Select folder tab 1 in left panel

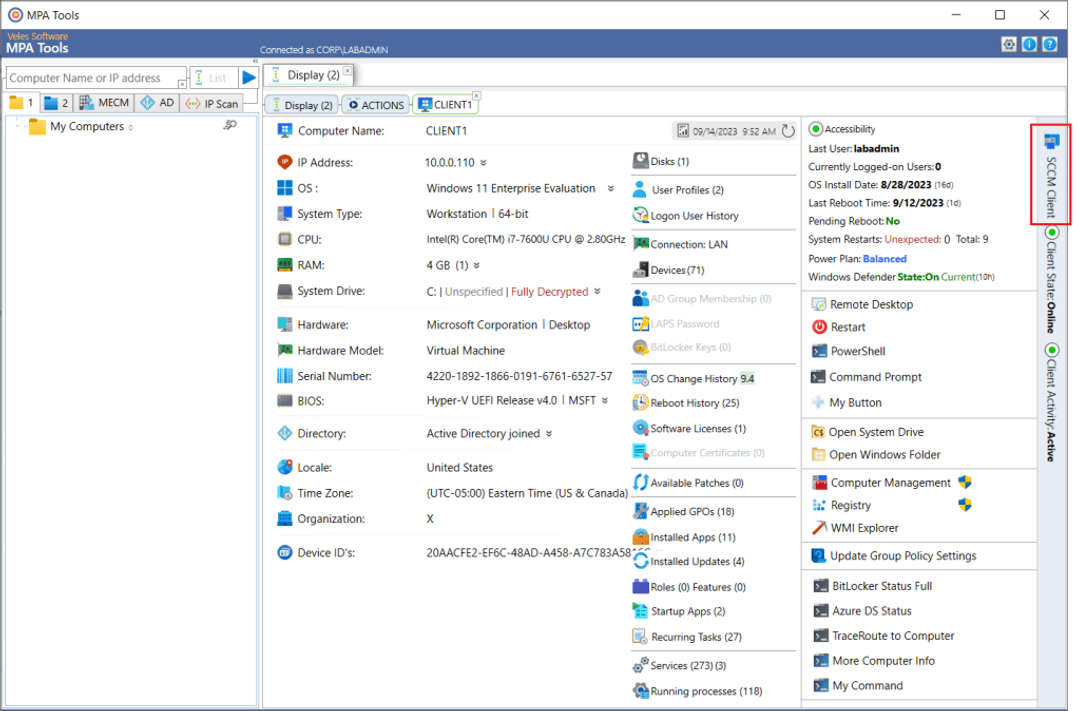tap(21, 103)
